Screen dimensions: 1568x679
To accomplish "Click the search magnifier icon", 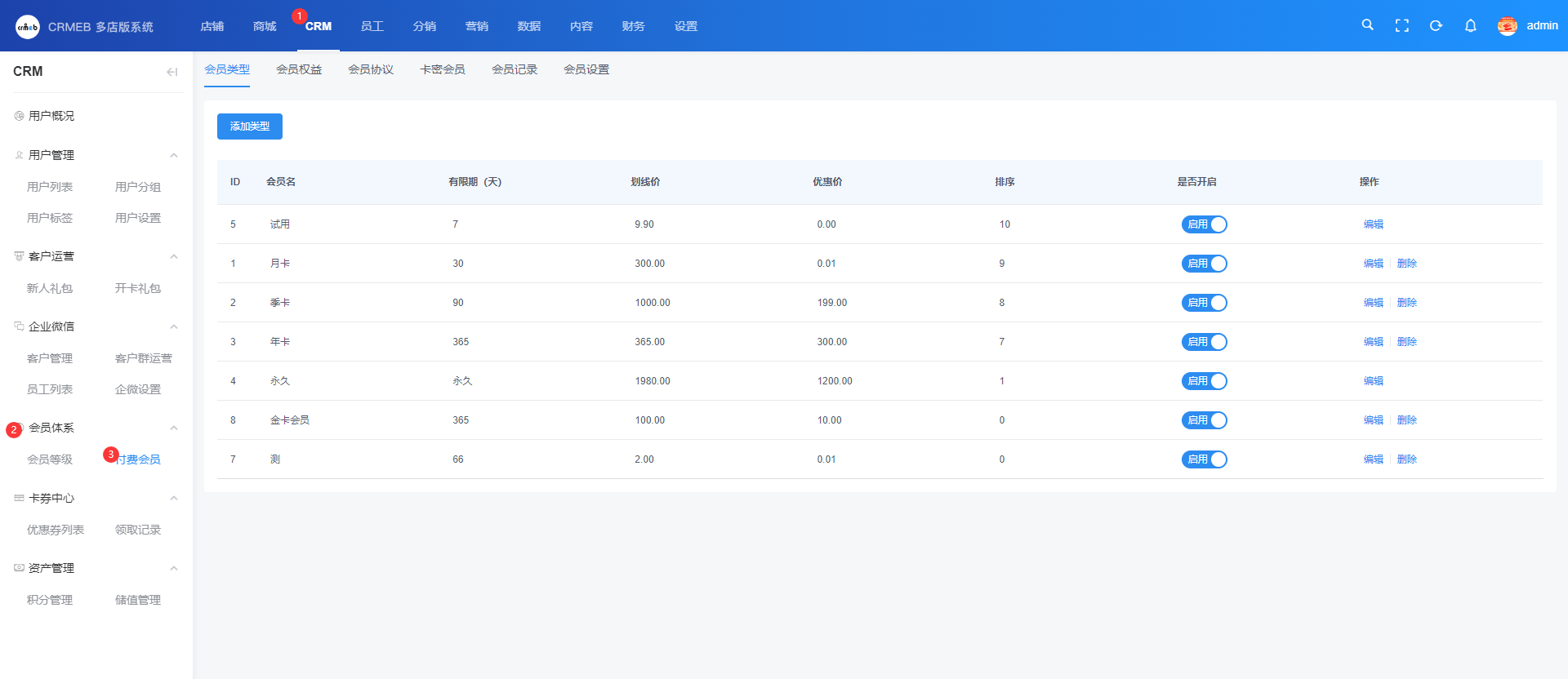I will tap(1367, 25).
